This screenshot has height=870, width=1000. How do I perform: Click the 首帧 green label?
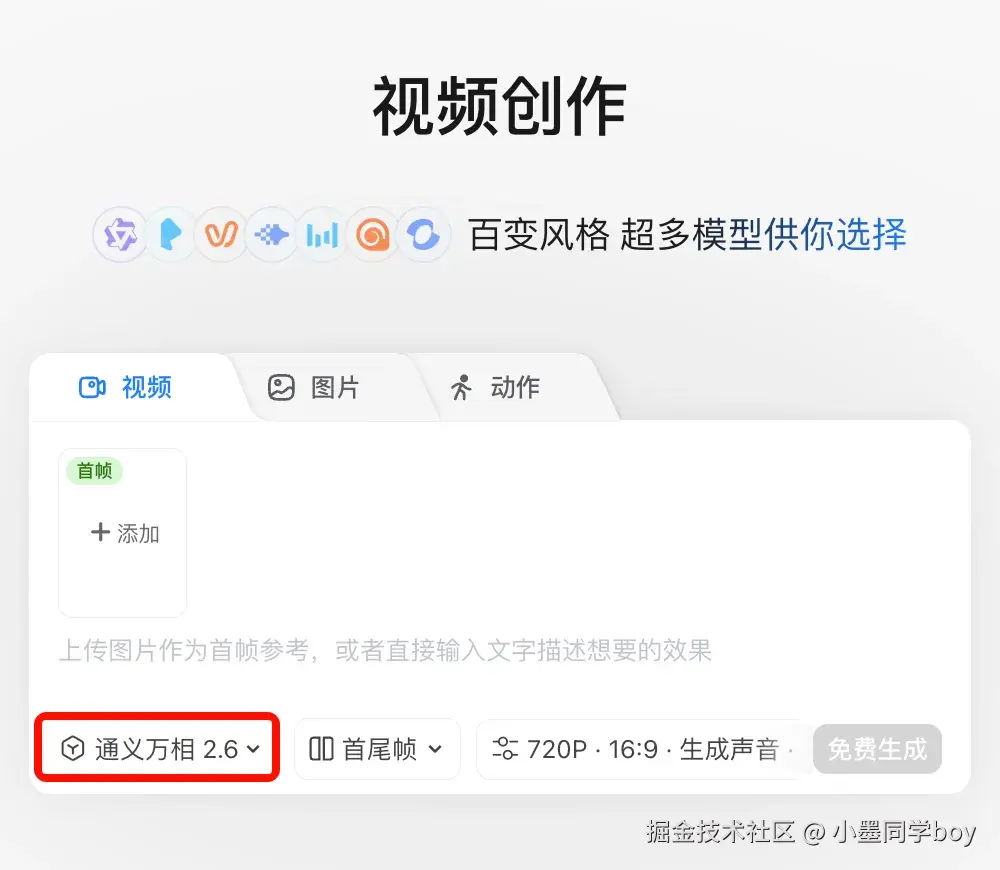(94, 471)
